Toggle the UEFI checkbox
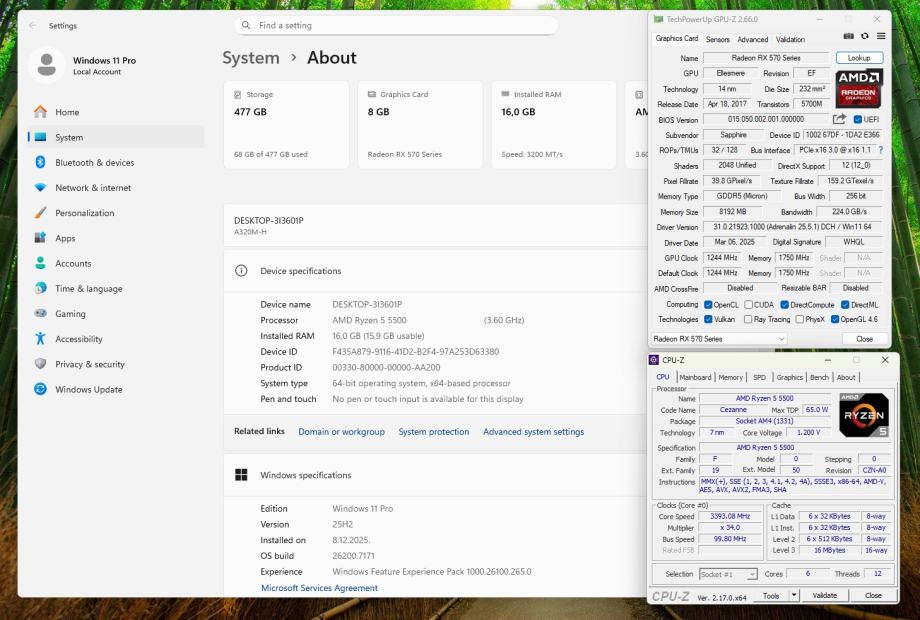Viewport: 920px width, 620px height. click(x=857, y=119)
